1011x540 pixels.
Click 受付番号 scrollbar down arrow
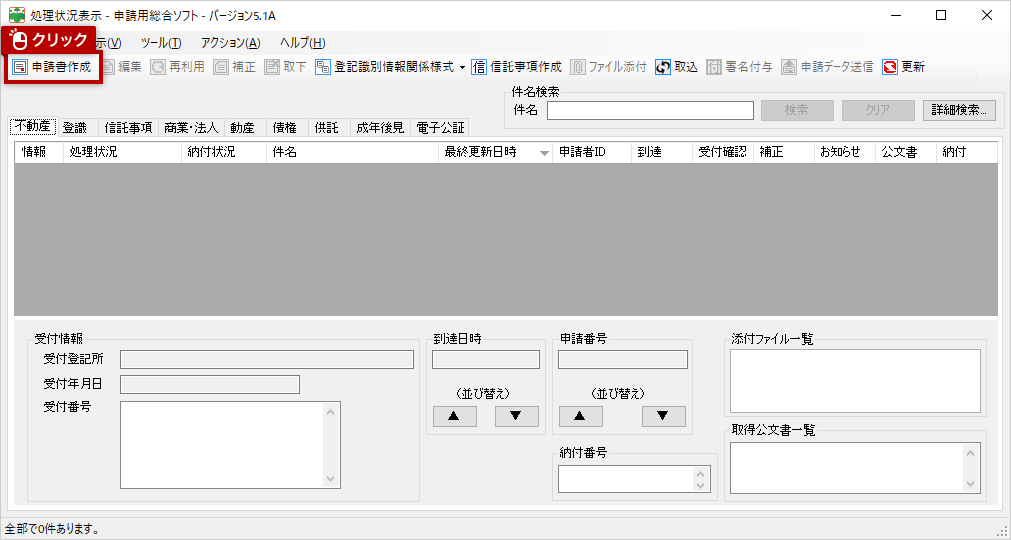[331, 479]
